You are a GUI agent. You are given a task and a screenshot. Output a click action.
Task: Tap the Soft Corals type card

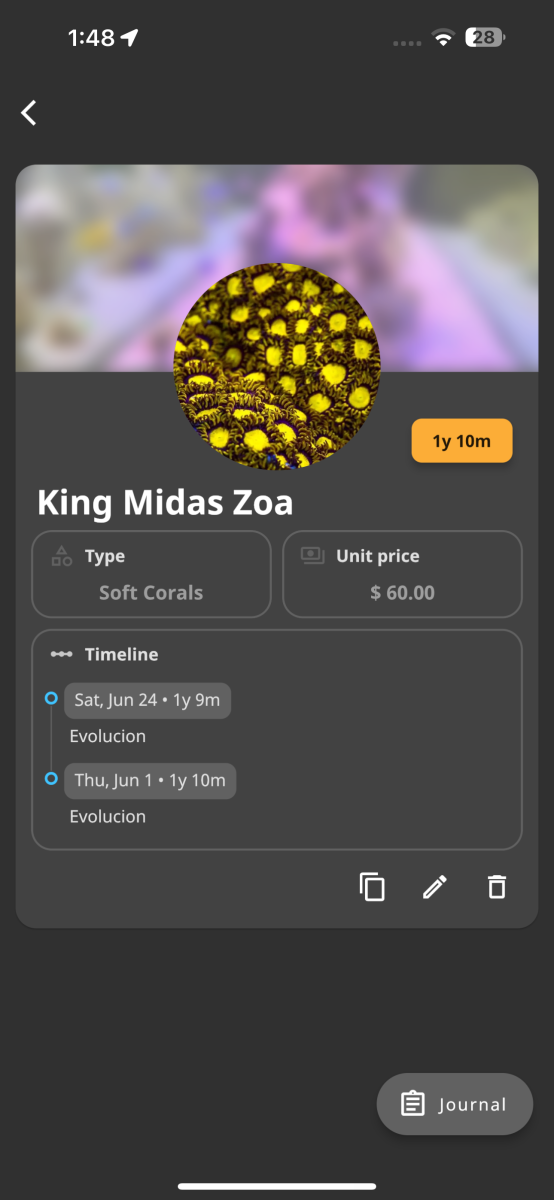151,574
